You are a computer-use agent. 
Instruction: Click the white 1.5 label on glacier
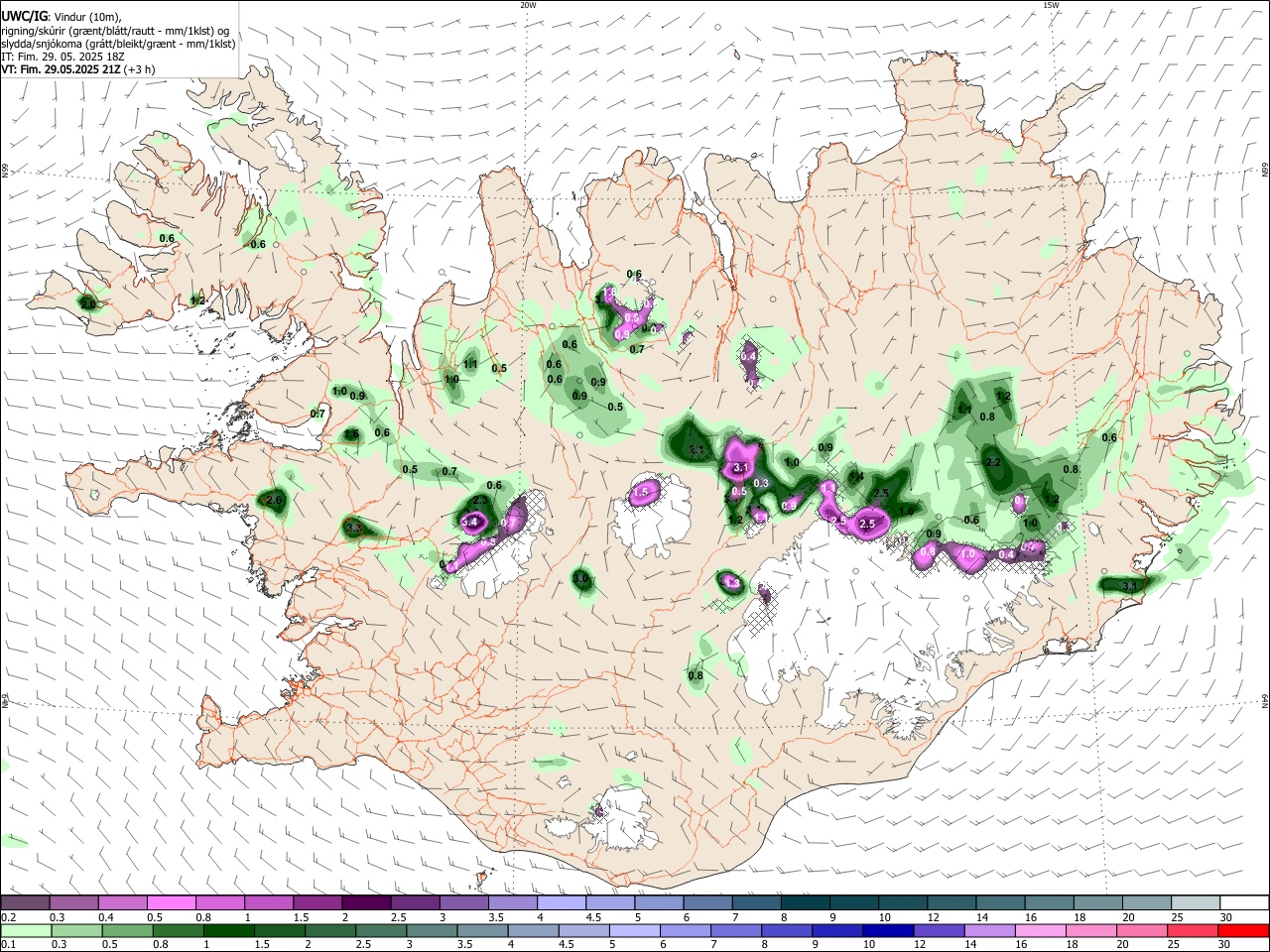point(641,492)
